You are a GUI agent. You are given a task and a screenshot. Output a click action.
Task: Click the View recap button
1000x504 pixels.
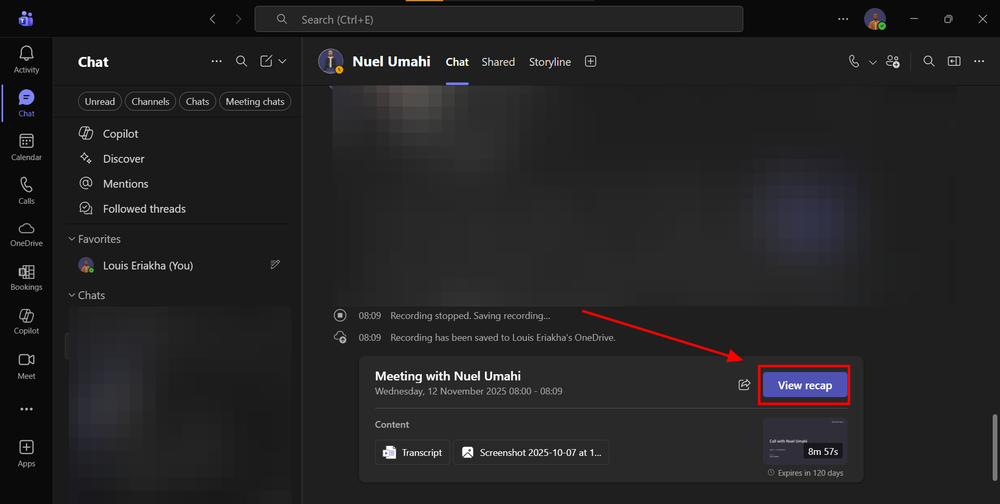804,385
